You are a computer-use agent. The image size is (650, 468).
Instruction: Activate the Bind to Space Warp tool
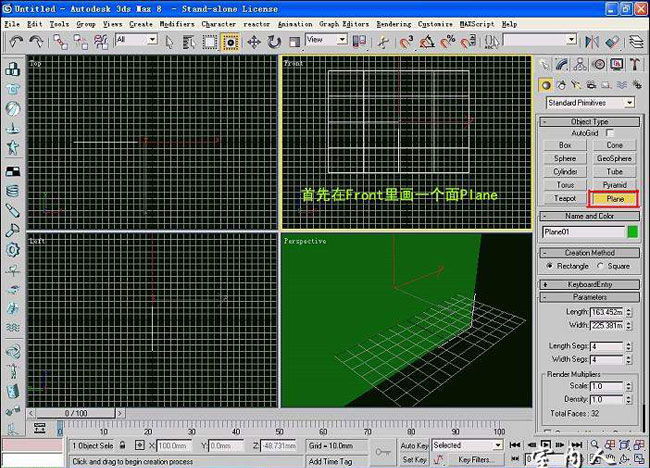[101, 42]
